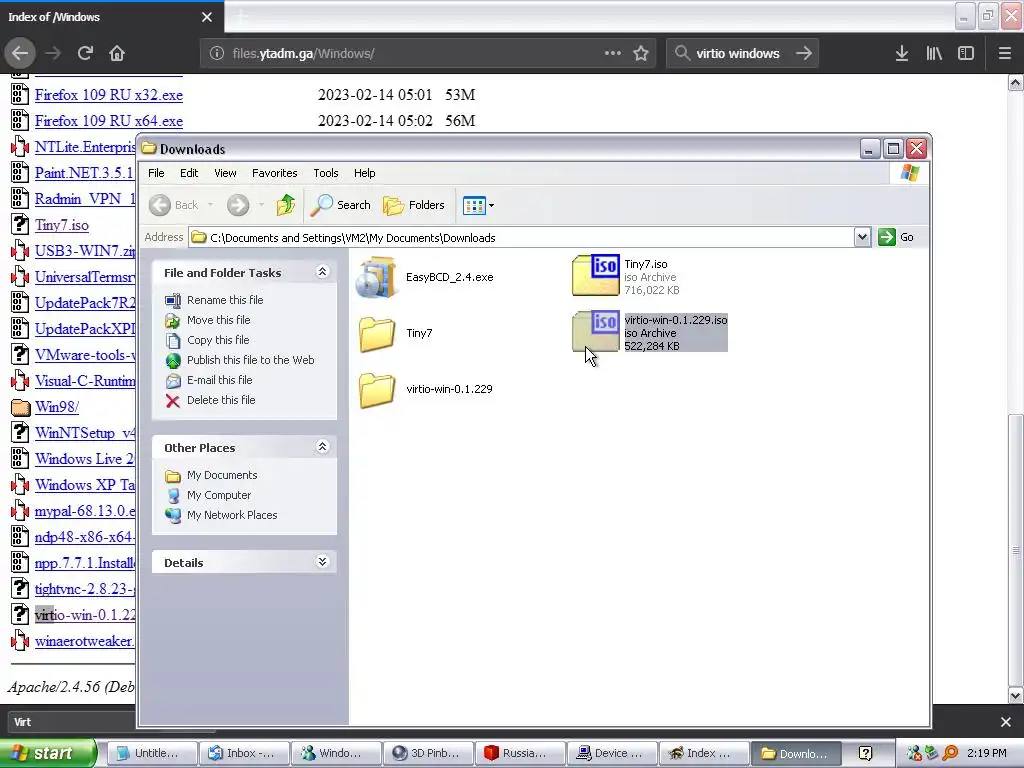Open the Edit menu

pos(189,173)
